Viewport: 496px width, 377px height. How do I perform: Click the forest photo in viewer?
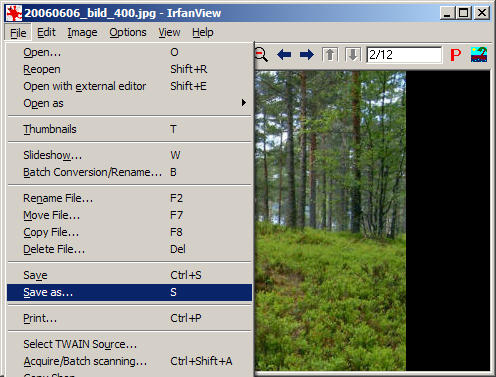click(330, 221)
